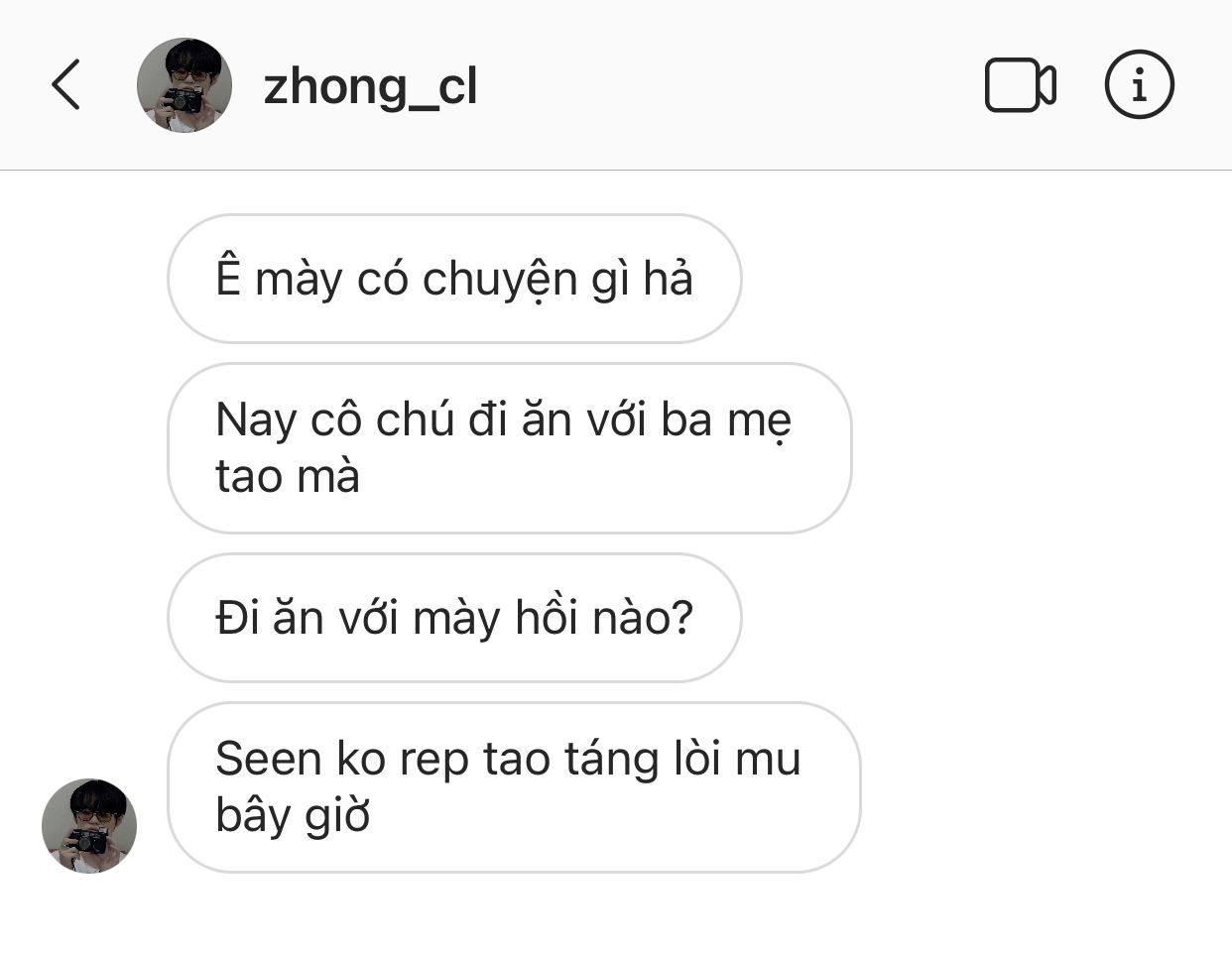Click the "bây giờ" line in the last bubble

click(293, 816)
